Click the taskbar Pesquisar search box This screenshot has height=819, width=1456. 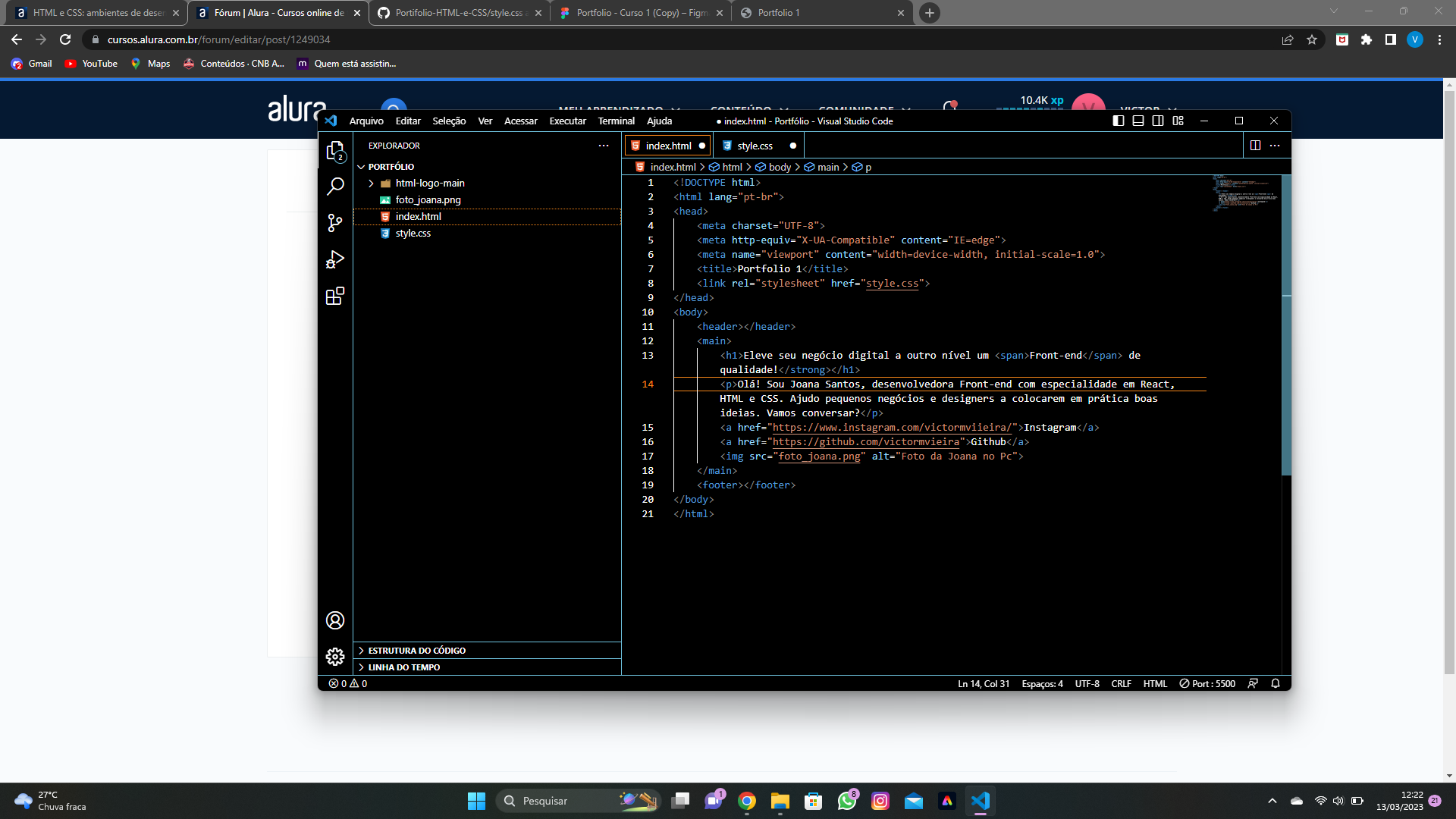coord(578,801)
